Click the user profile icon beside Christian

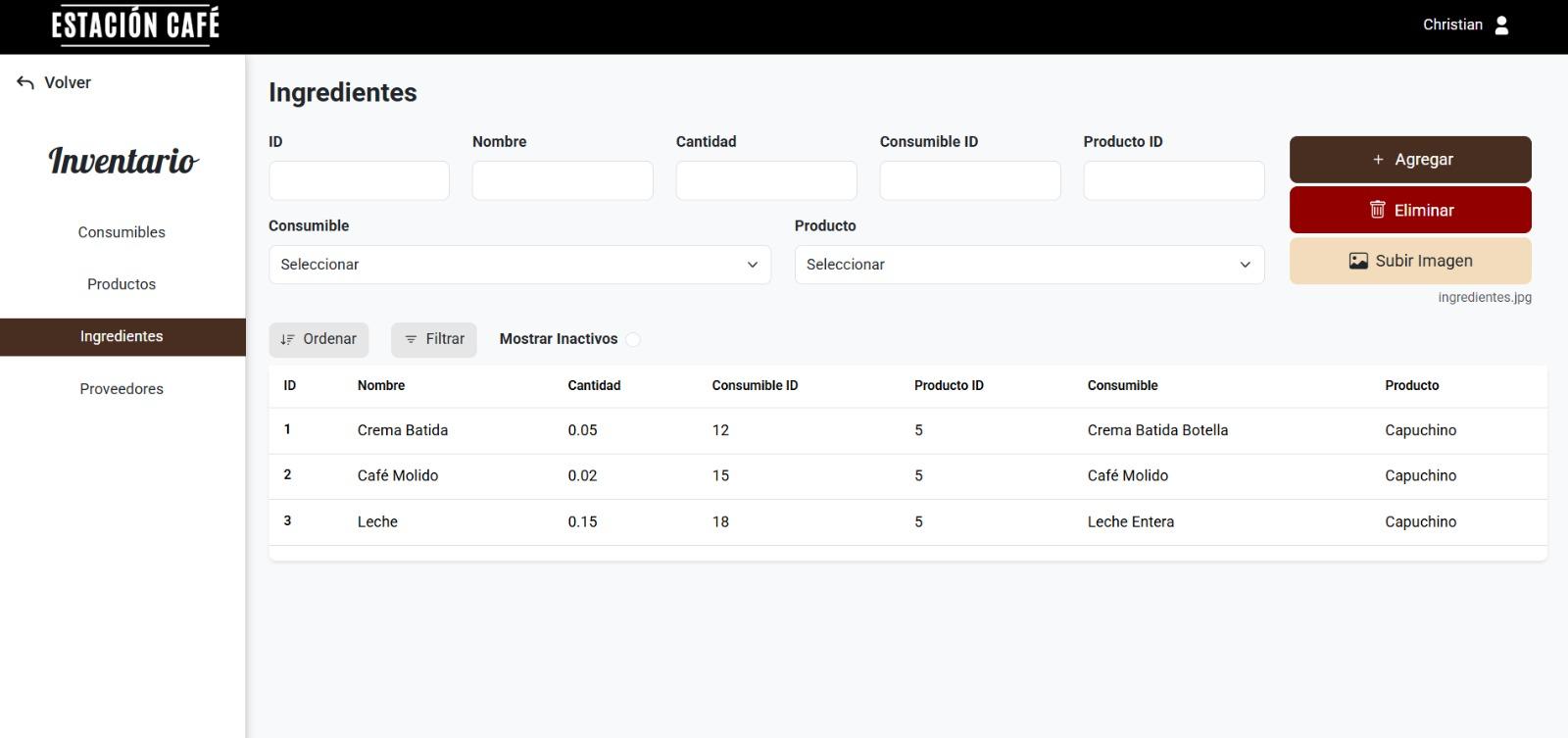(x=1501, y=25)
